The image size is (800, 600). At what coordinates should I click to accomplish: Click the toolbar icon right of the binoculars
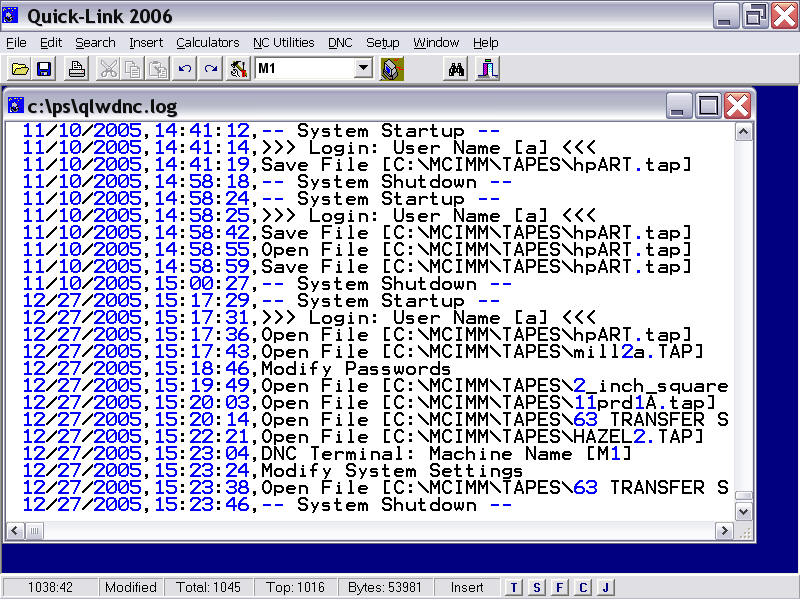(x=487, y=69)
